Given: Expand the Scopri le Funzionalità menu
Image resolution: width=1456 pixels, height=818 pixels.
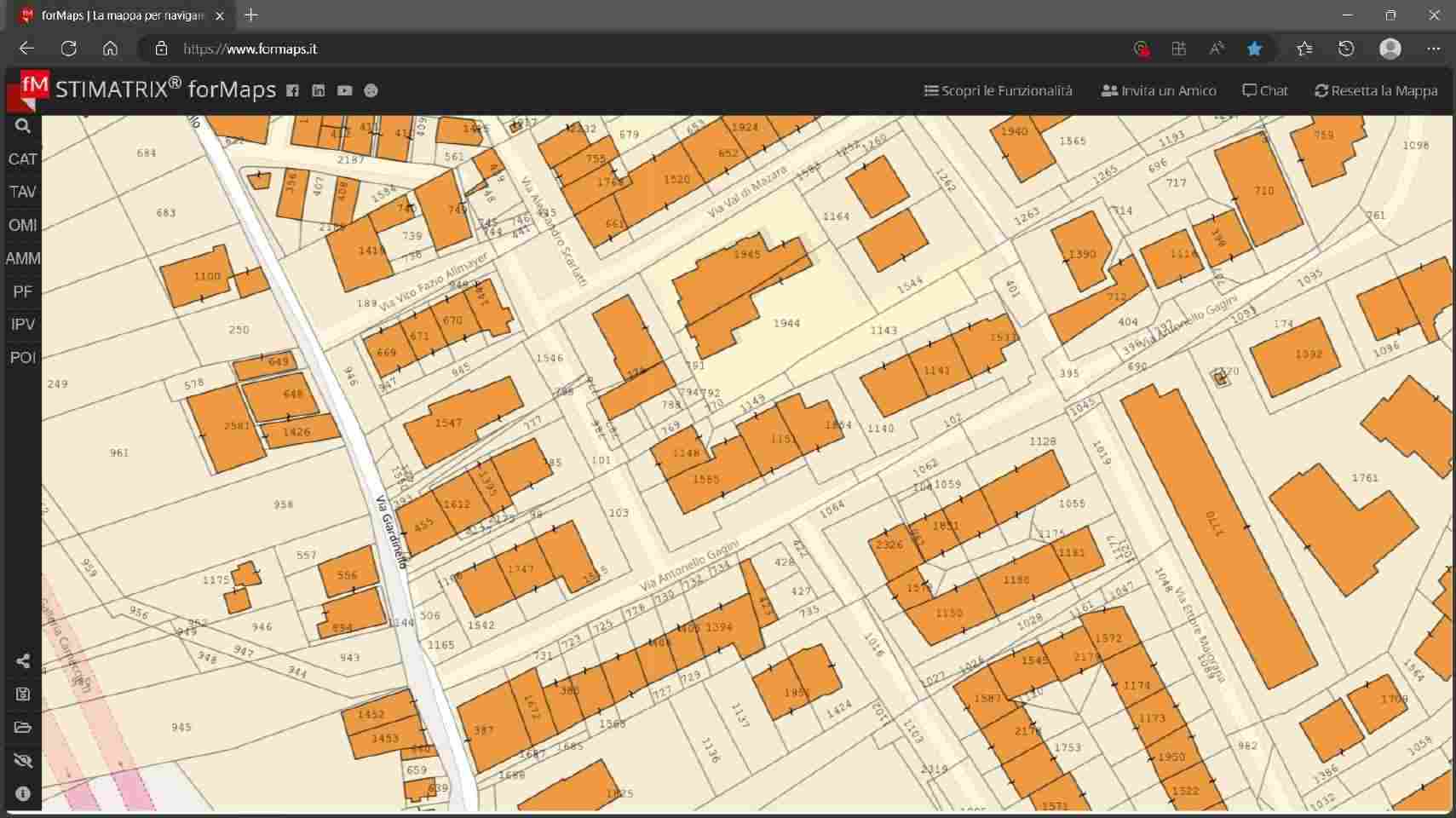Looking at the screenshot, I should click(998, 90).
